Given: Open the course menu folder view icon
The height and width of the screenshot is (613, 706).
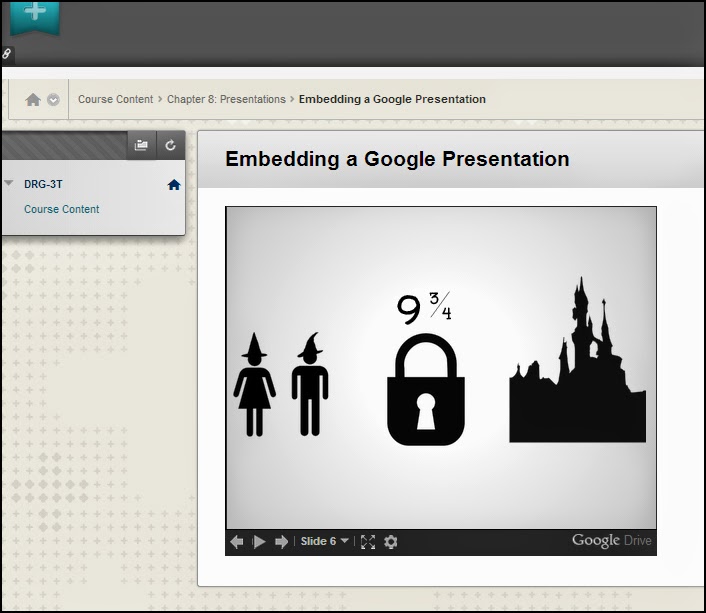Looking at the screenshot, I should pyautogui.click(x=141, y=145).
